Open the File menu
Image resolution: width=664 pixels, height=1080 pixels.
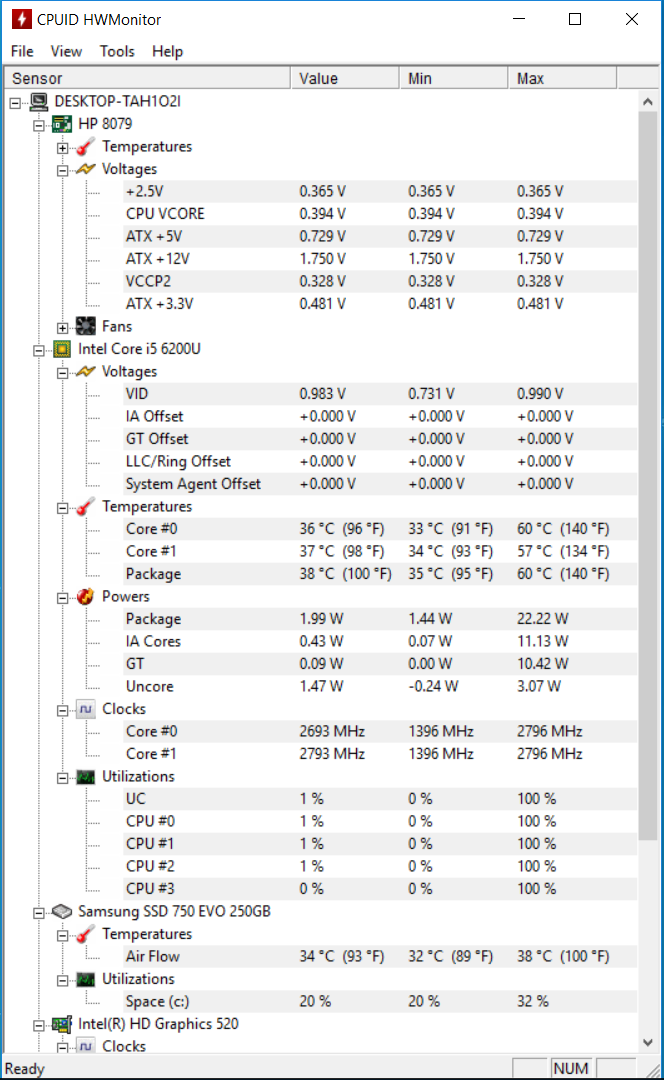(x=22, y=52)
